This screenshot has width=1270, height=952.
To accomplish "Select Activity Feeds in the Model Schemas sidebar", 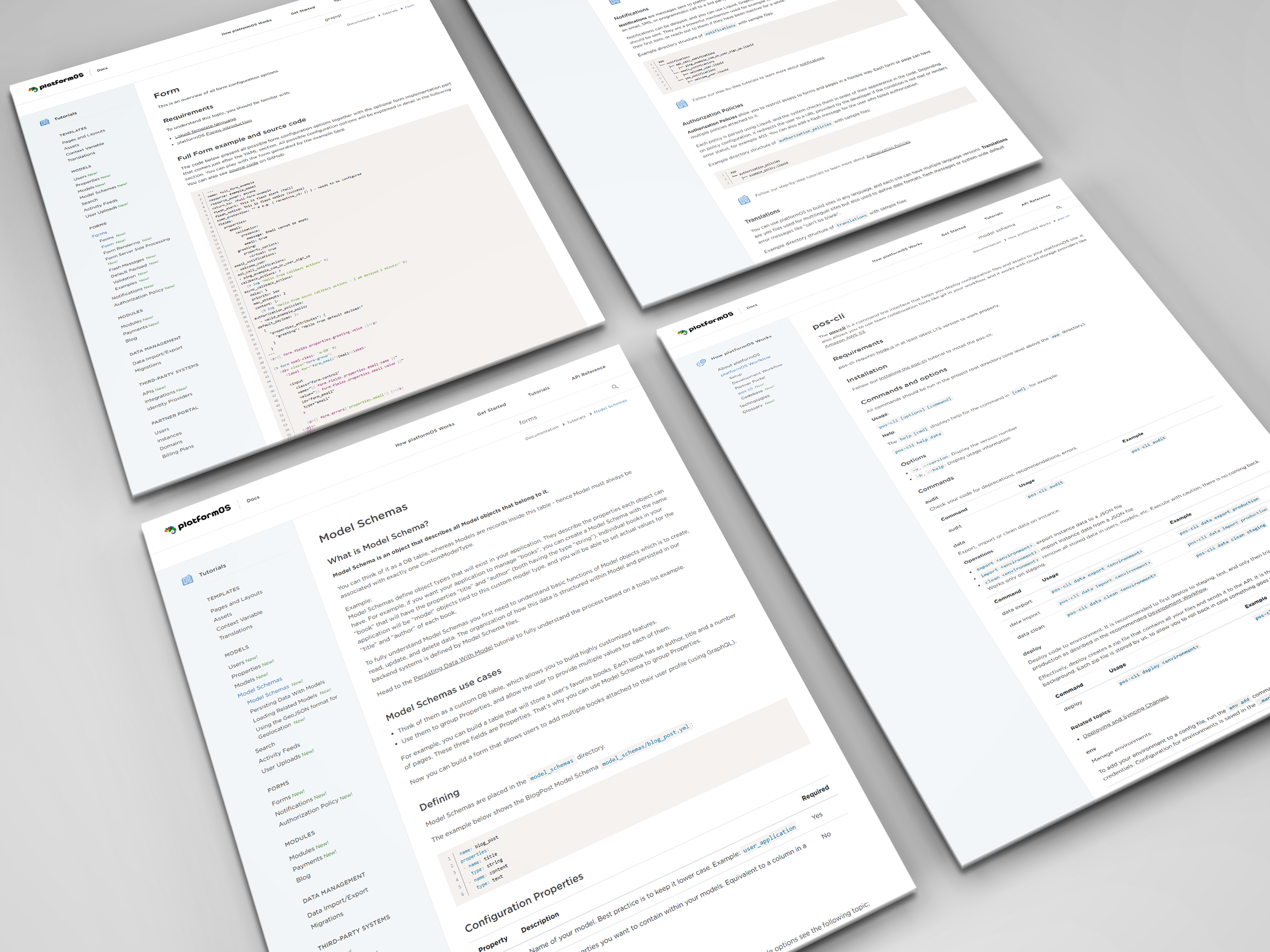I will (x=279, y=752).
